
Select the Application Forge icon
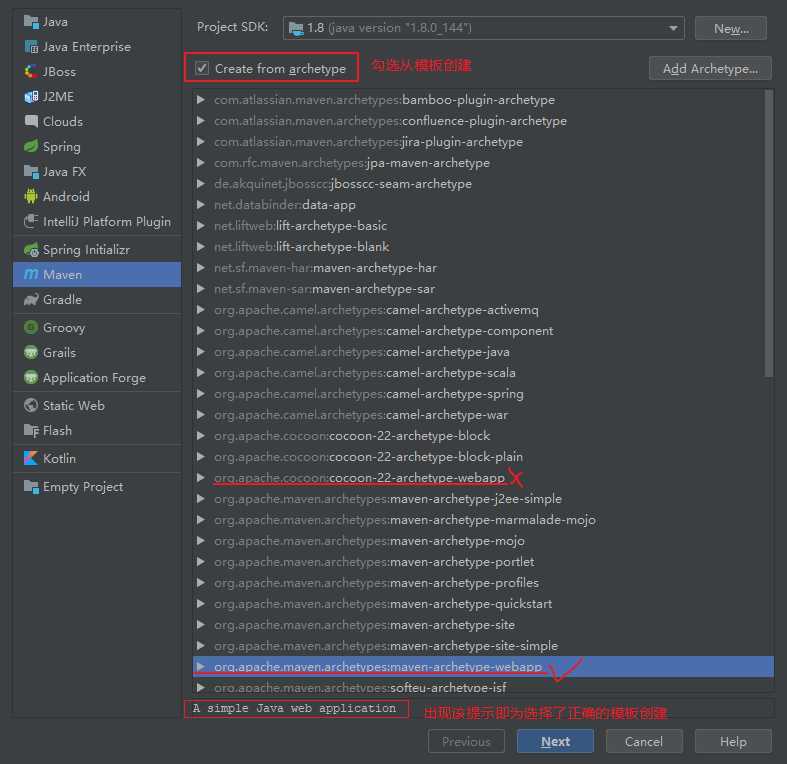[31, 377]
